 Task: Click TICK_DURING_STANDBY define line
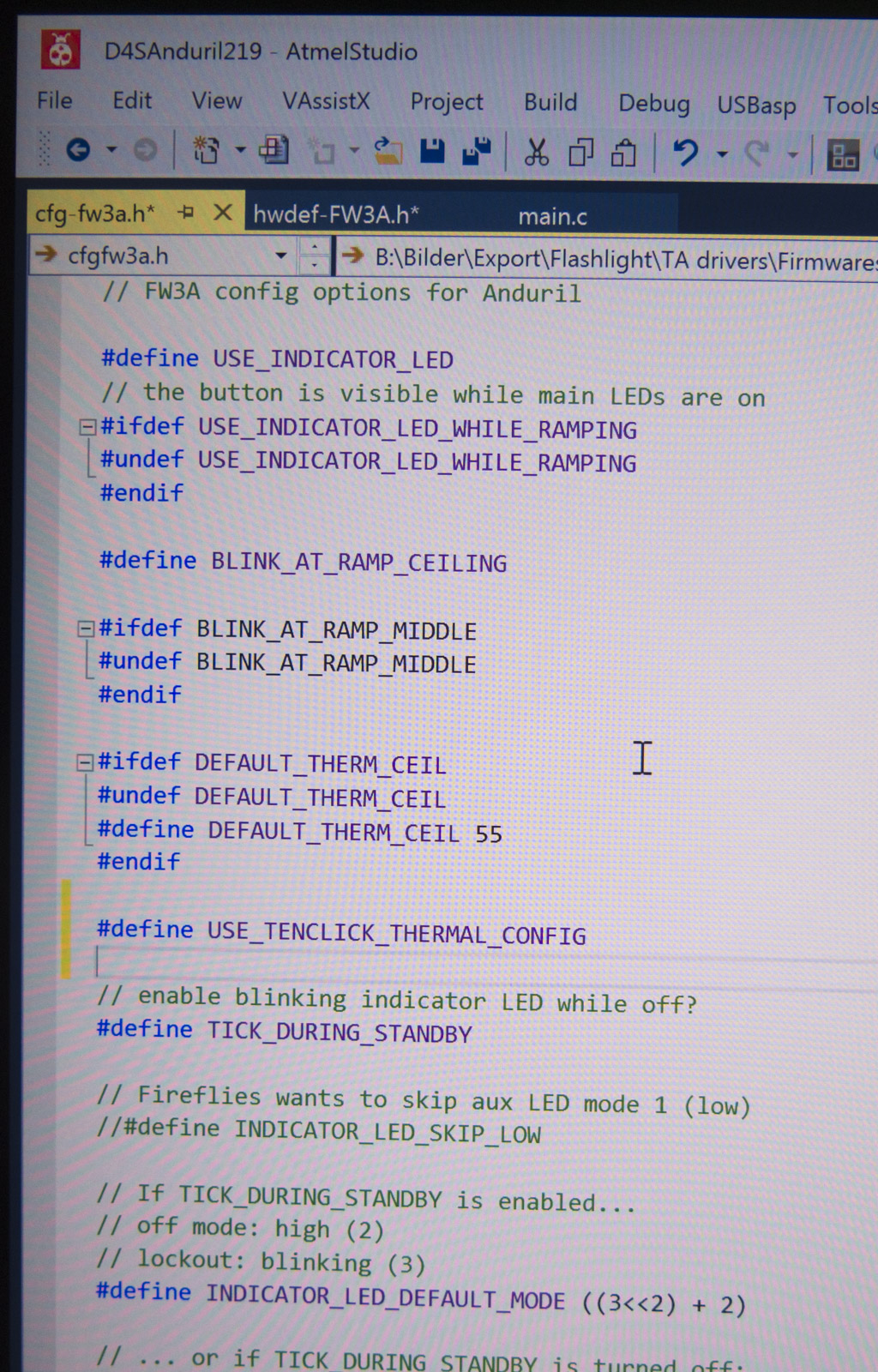pos(284,1032)
